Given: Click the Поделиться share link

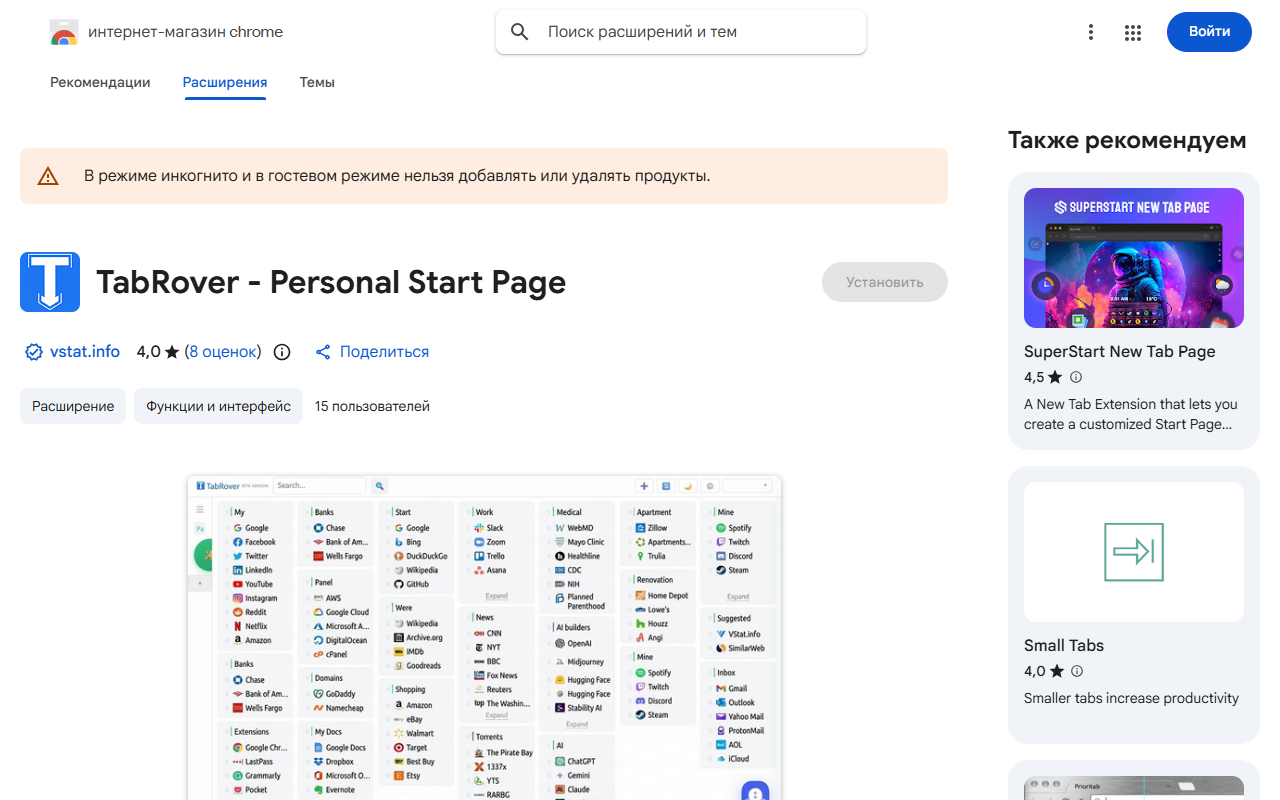Looking at the screenshot, I should pyautogui.click(x=384, y=352).
